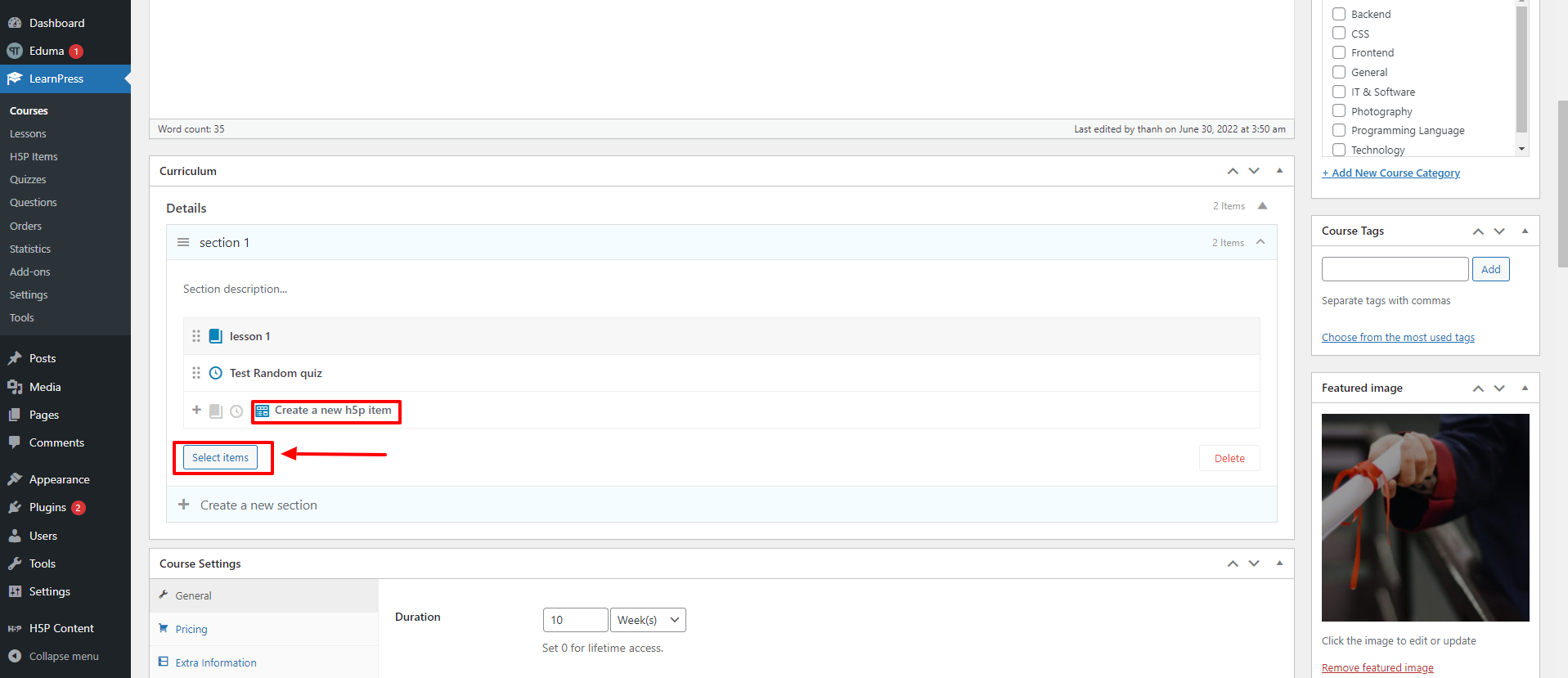This screenshot has width=1568, height=678.
Task: Click the Collapse menu arrow icon
Action: tap(15, 656)
